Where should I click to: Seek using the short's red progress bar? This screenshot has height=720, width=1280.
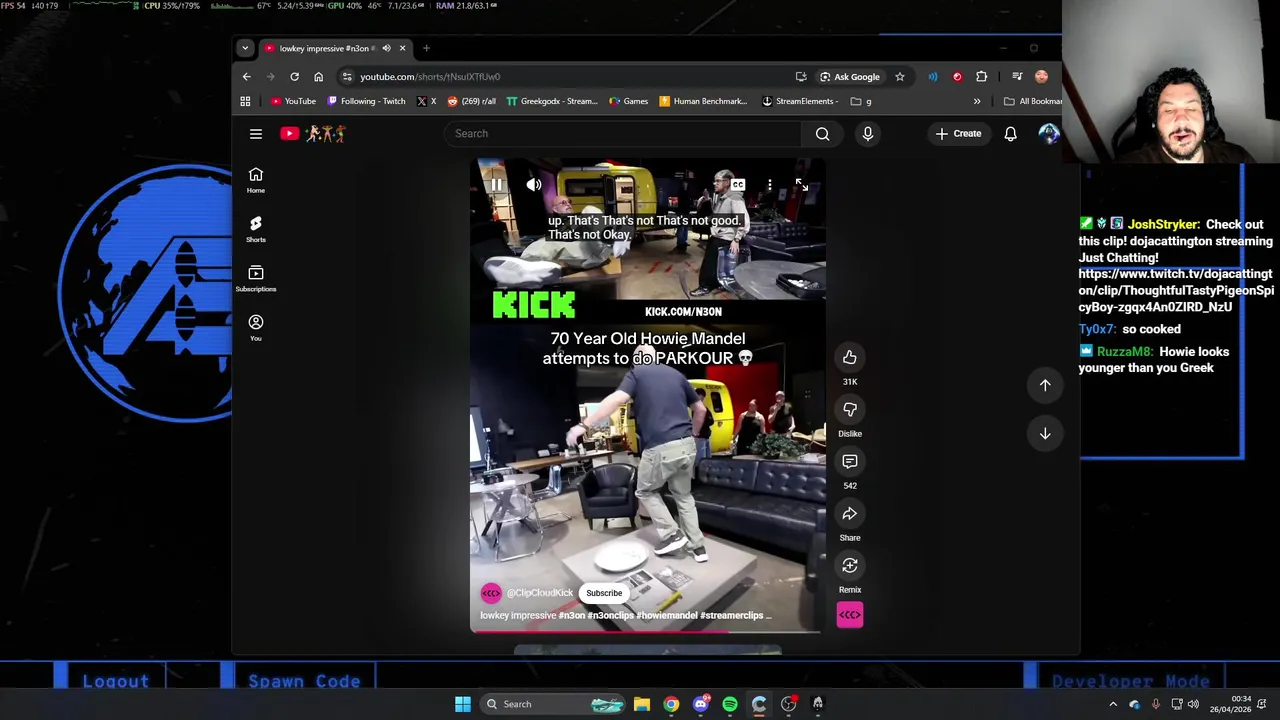click(647, 631)
